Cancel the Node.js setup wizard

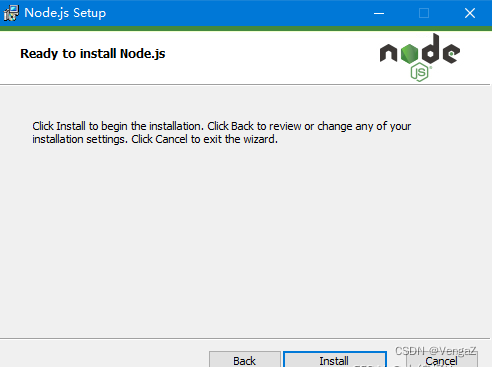tap(442, 359)
